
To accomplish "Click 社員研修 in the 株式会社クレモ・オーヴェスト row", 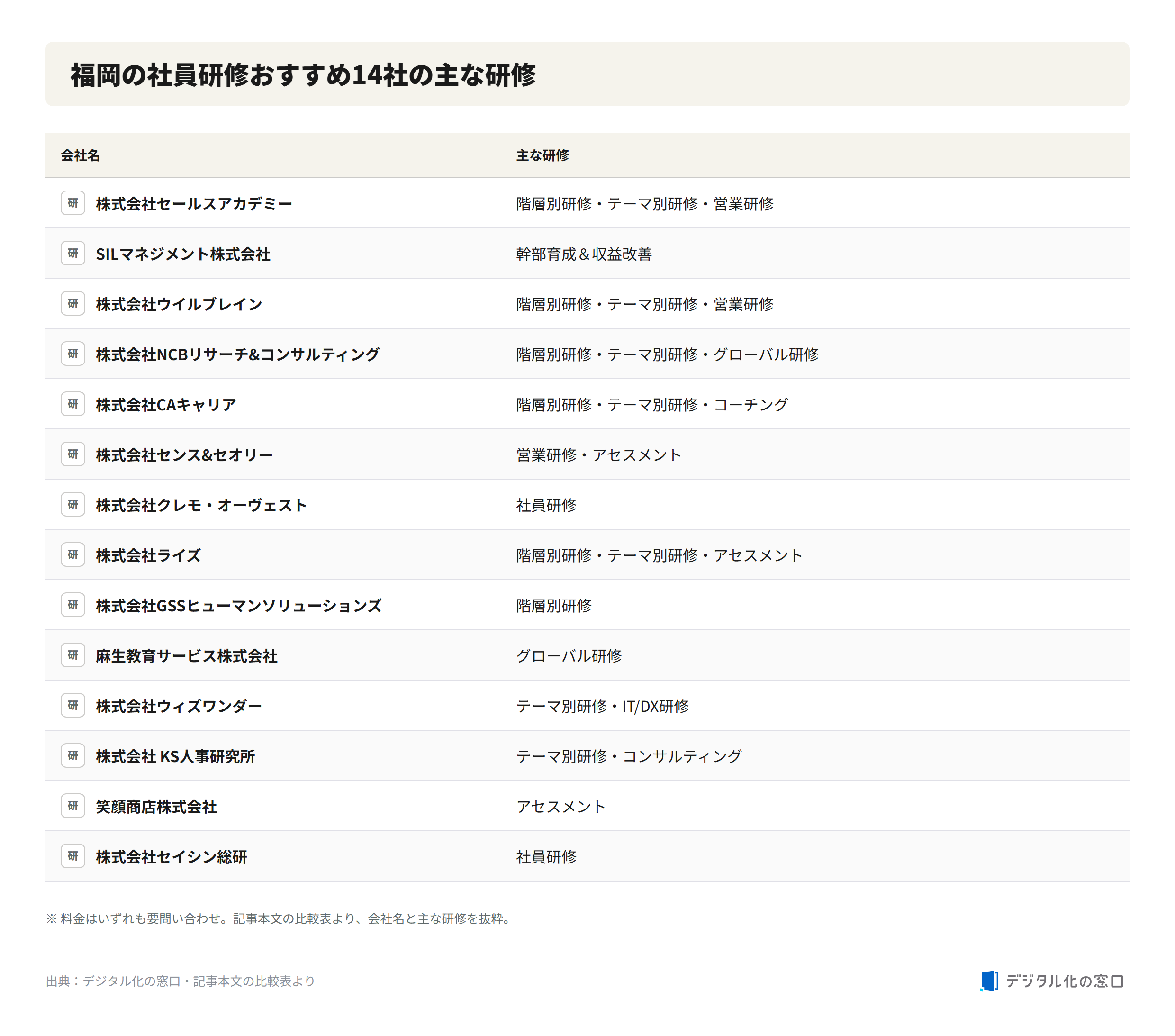I will 546,505.
